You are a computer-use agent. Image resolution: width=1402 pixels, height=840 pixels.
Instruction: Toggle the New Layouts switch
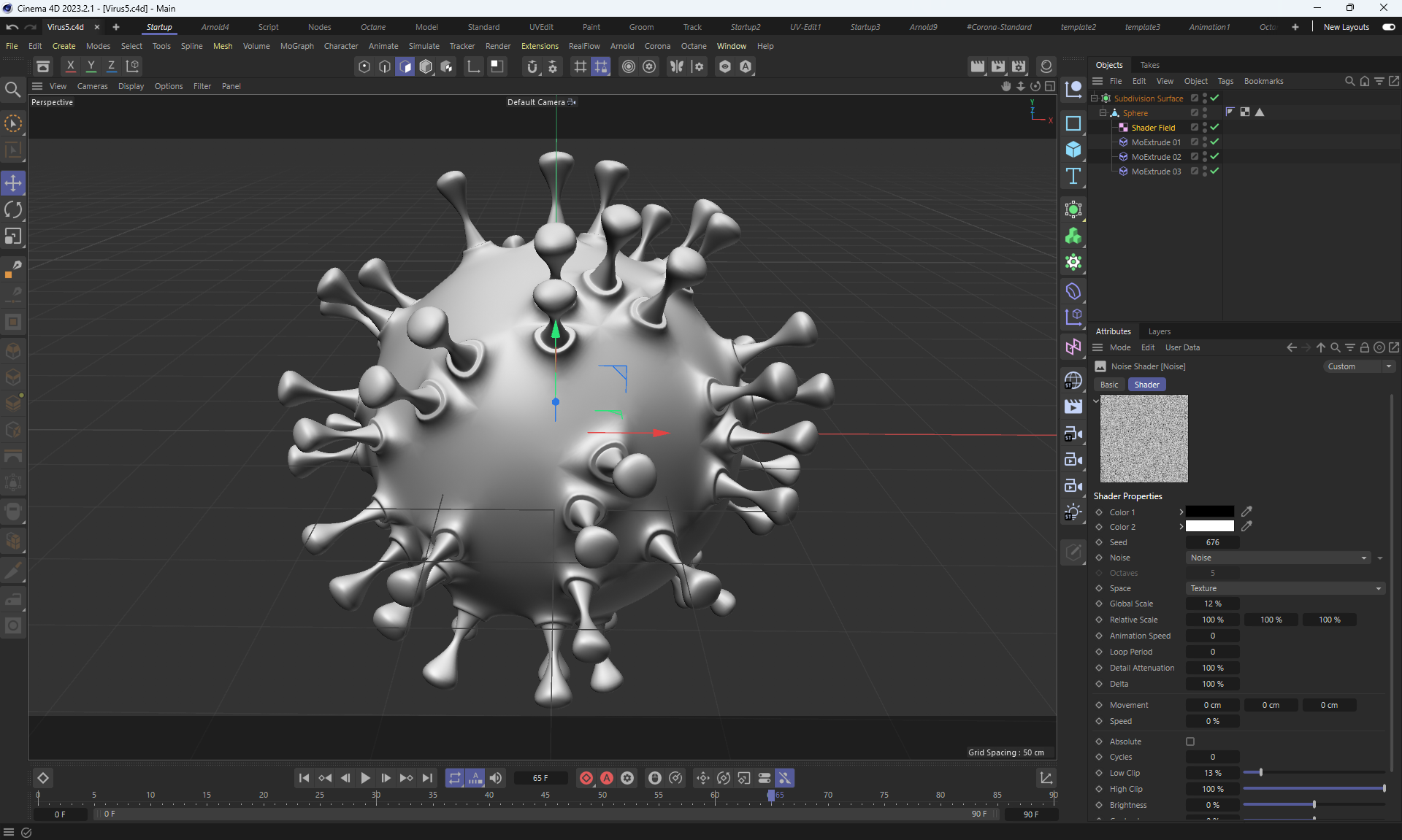1388,27
